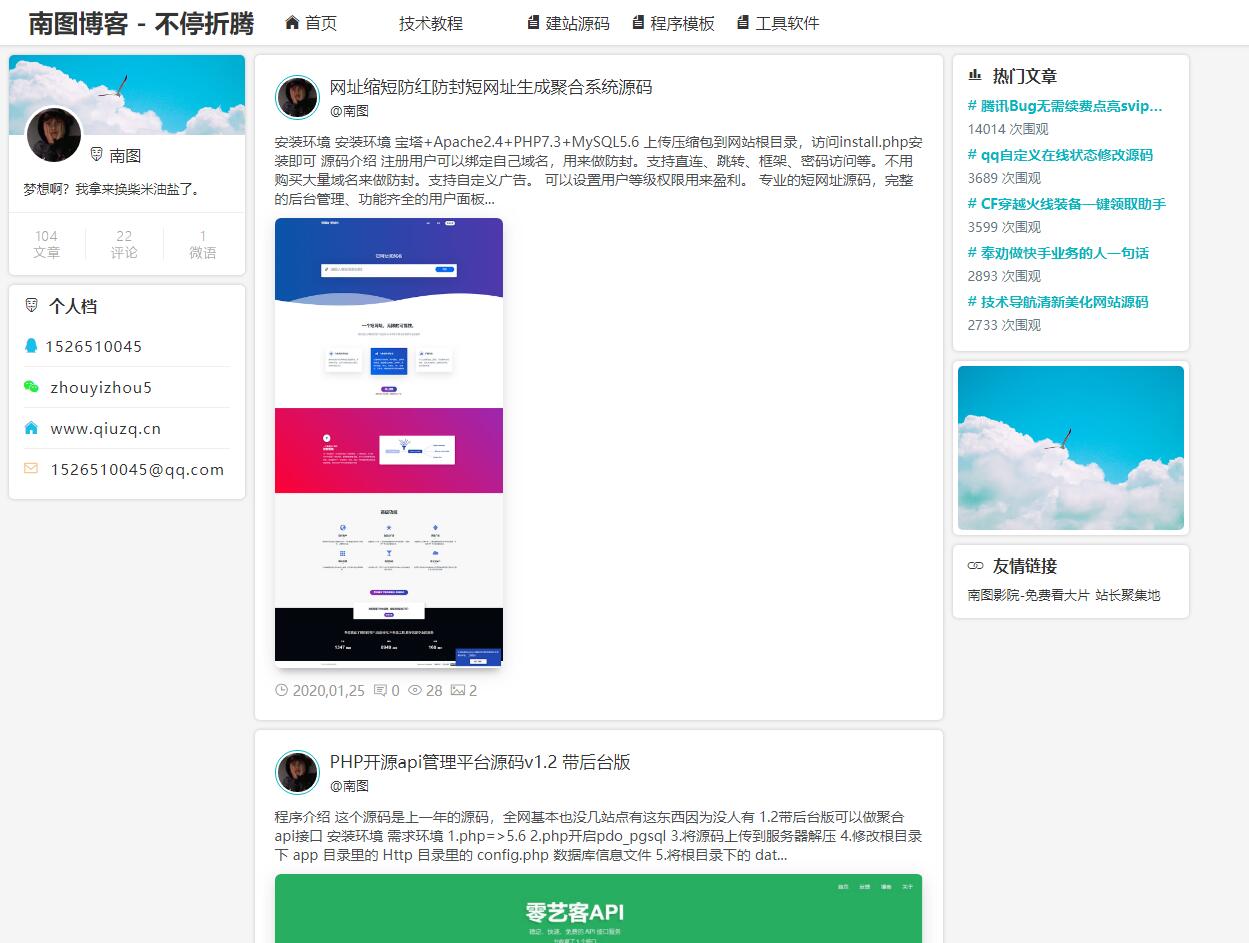Click the eye views icon under first post

(x=415, y=690)
